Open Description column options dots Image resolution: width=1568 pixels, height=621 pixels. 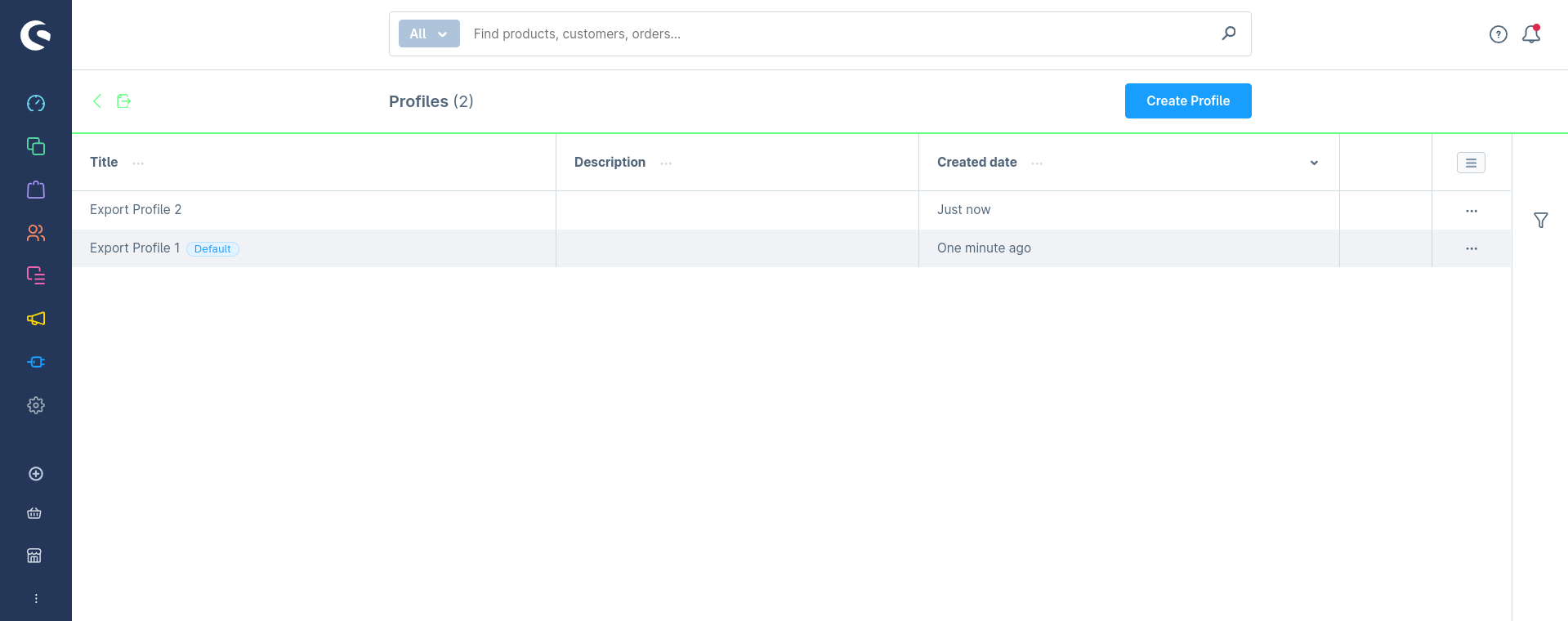[x=666, y=163]
